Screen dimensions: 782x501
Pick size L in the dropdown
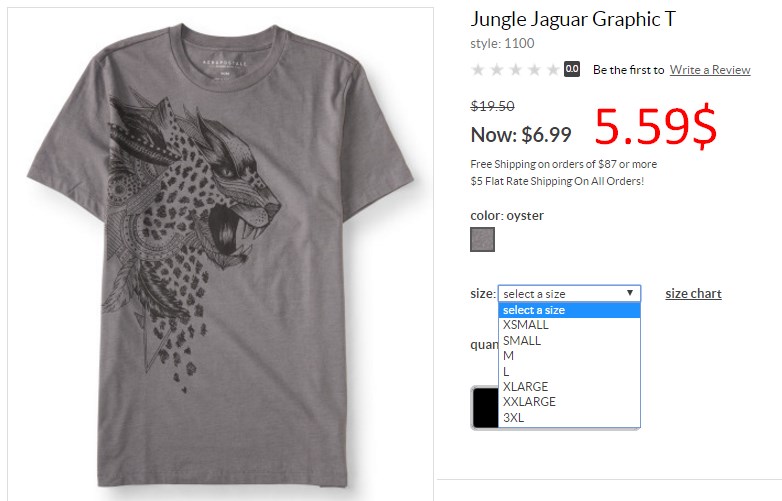569,371
